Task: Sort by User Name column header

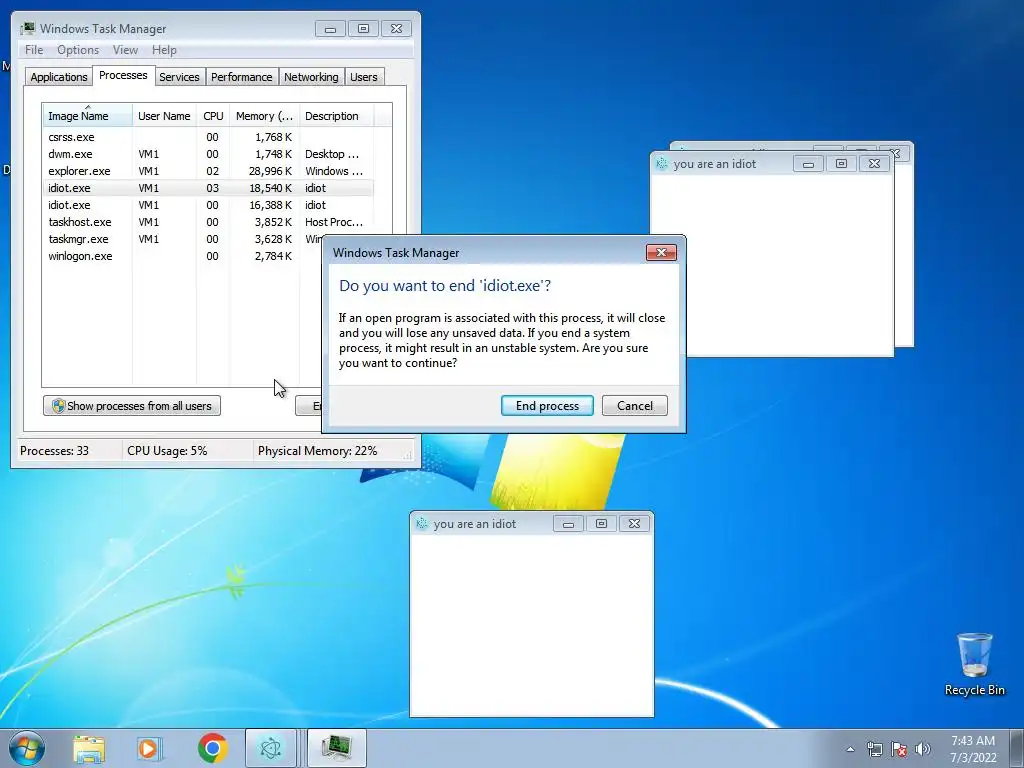Action: tap(164, 116)
